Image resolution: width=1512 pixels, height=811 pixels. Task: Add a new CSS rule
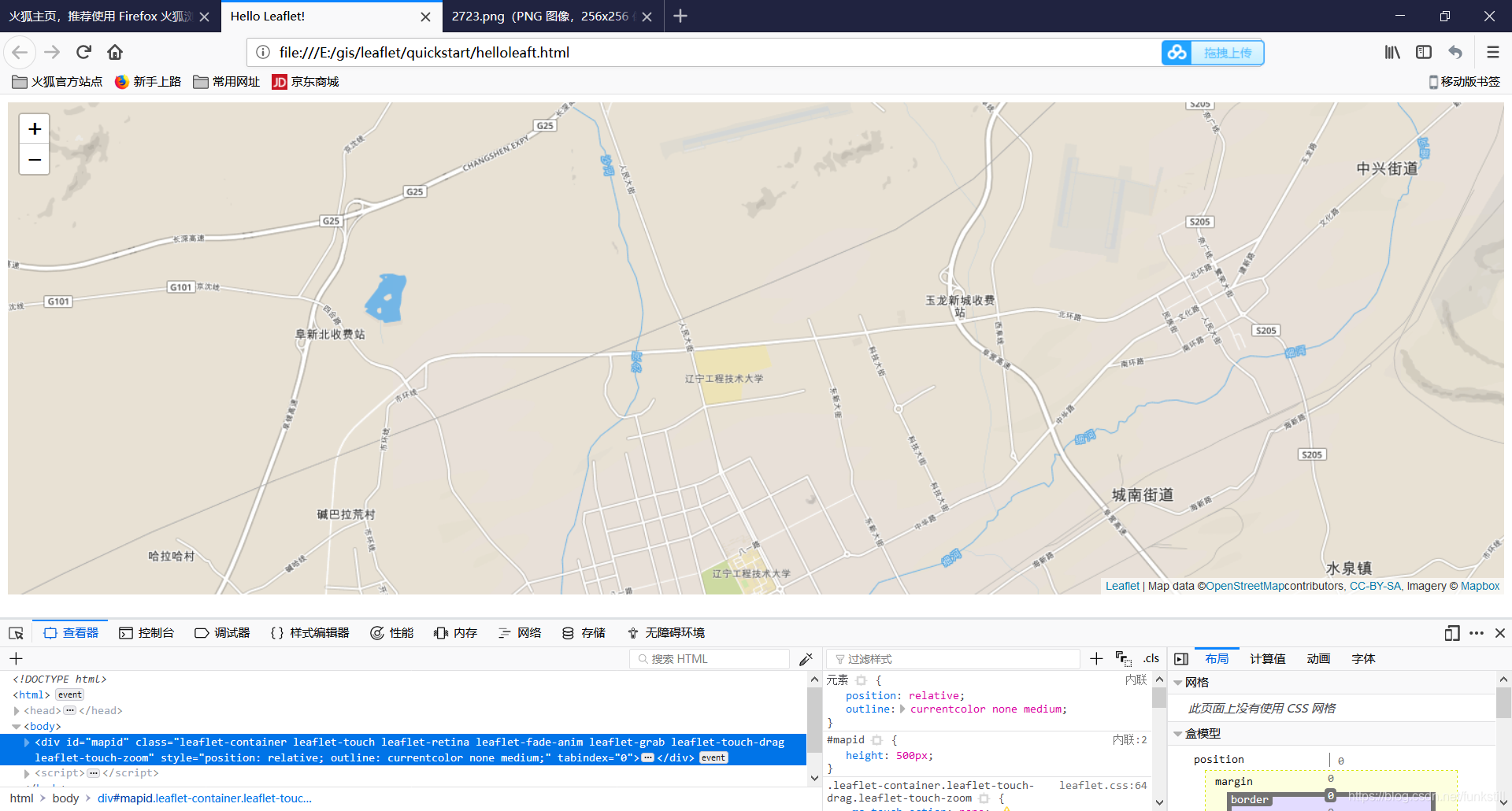[1096, 658]
